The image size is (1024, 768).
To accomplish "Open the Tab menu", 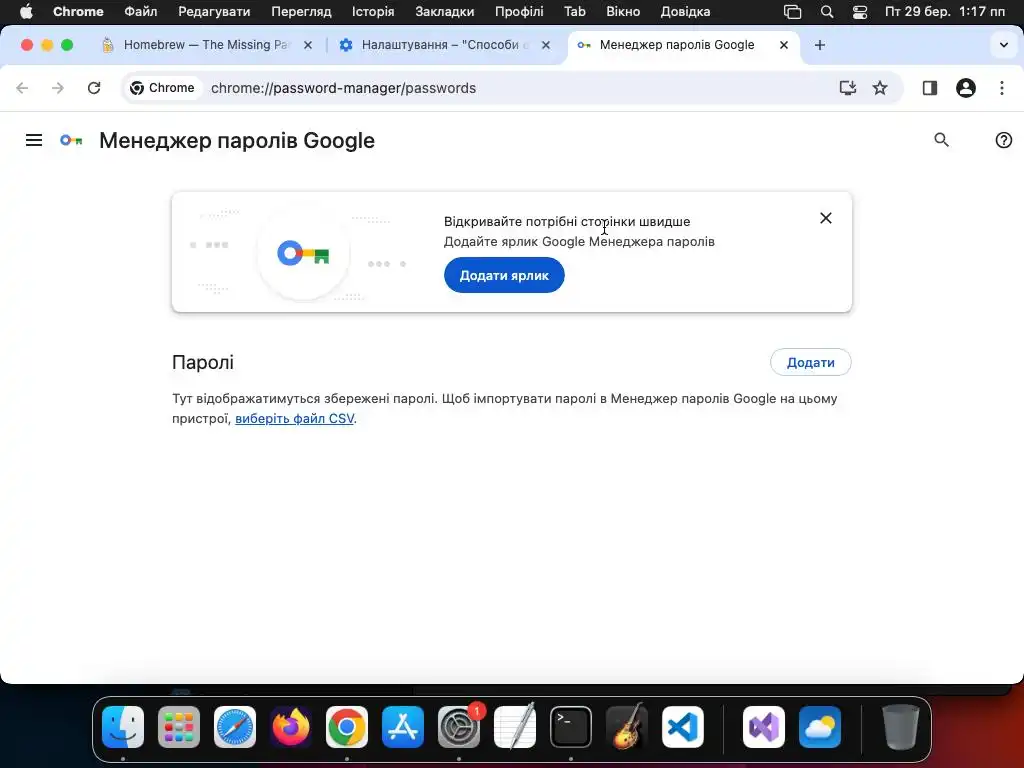I will pyautogui.click(x=575, y=12).
